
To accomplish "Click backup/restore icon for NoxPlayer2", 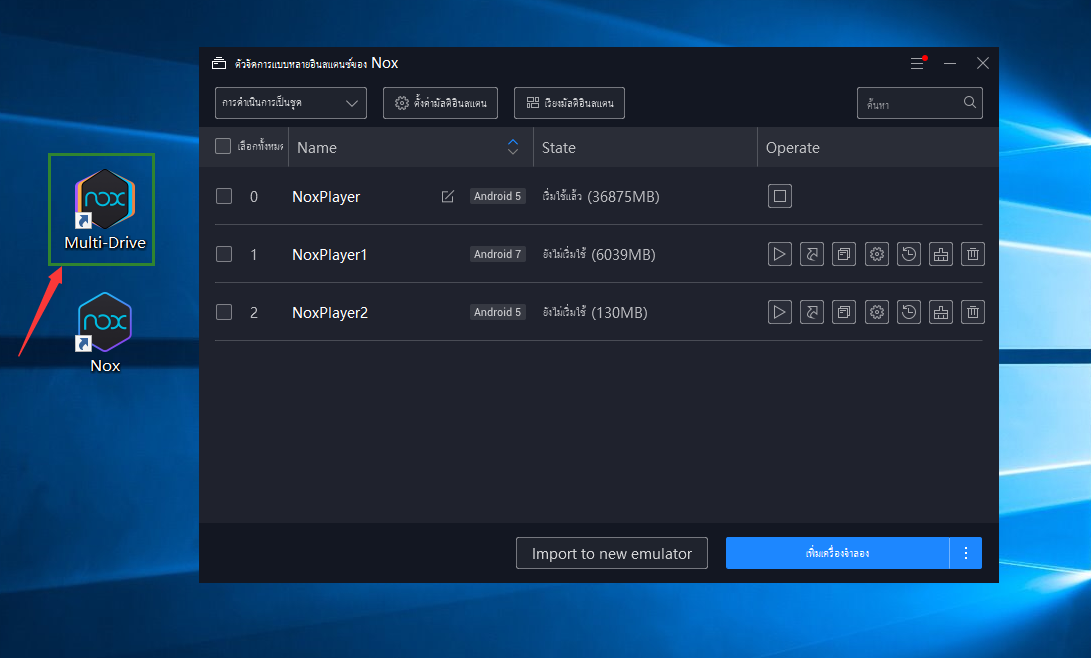I will click(908, 313).
